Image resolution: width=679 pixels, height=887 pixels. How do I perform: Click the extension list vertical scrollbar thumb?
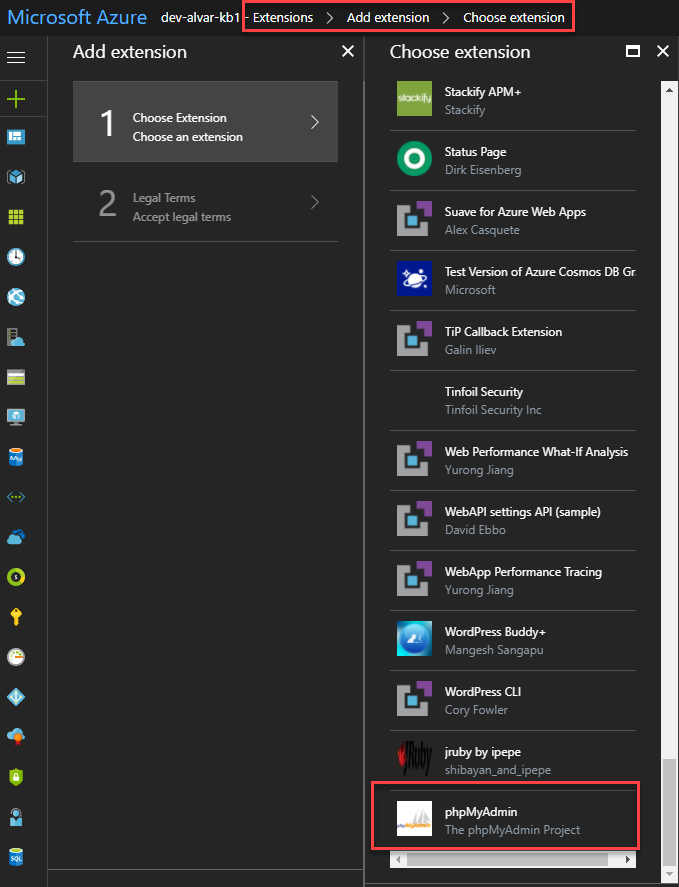coord(669,812)
